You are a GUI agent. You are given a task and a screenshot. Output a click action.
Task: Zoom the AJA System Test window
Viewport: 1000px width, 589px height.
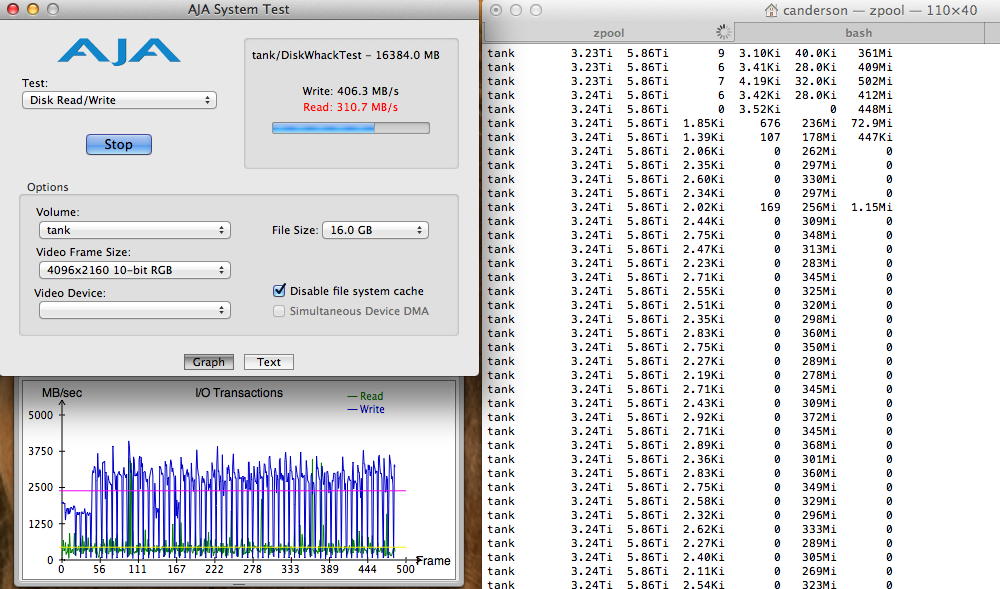[53, 9]
